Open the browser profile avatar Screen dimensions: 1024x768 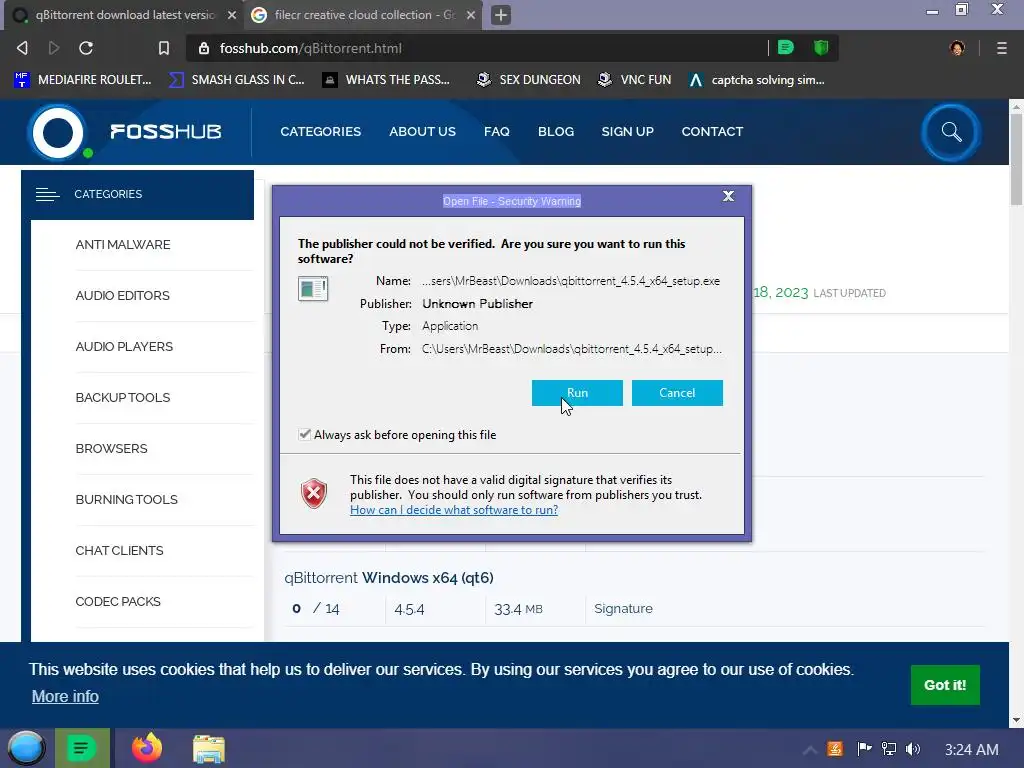click(957, 48)
